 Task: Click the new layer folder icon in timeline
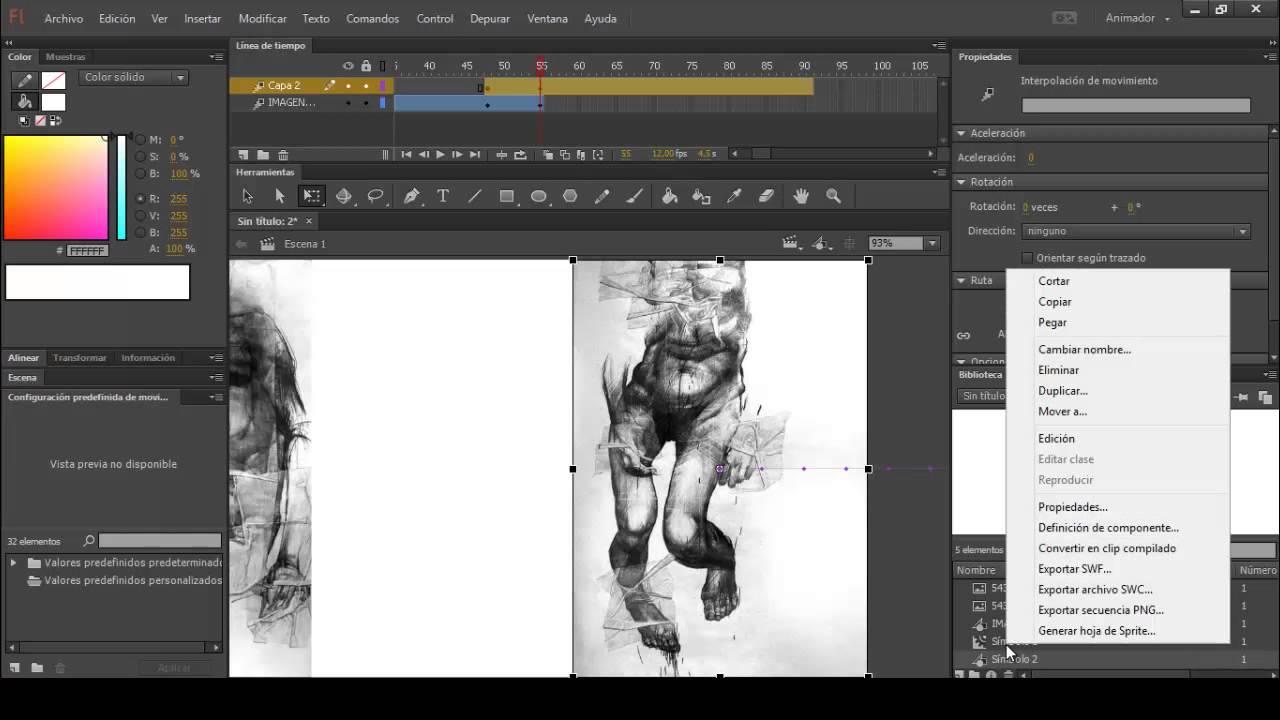(x=263, y=155)
